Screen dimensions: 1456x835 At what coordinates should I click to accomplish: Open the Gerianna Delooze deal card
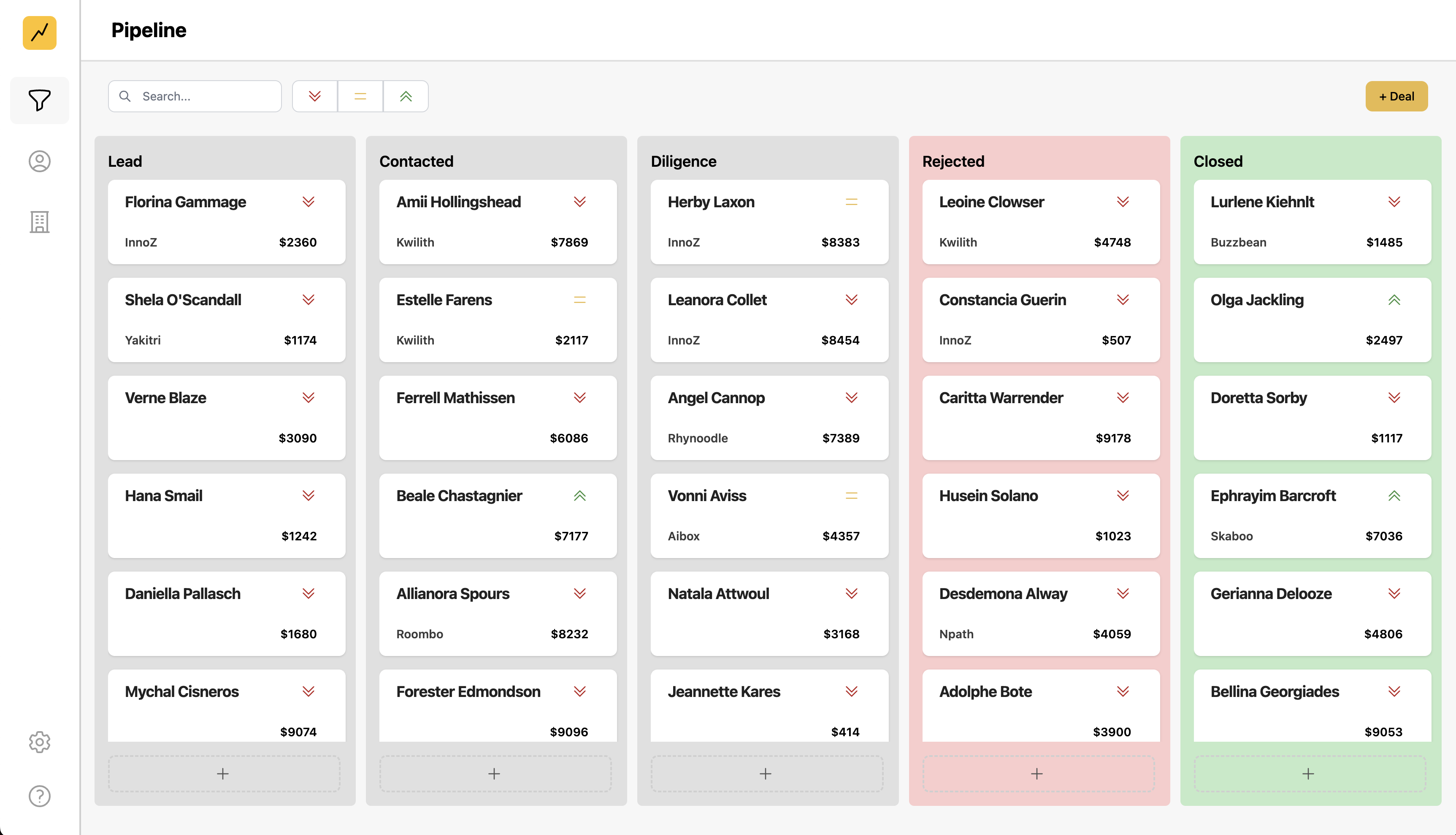click(1312, 614)
